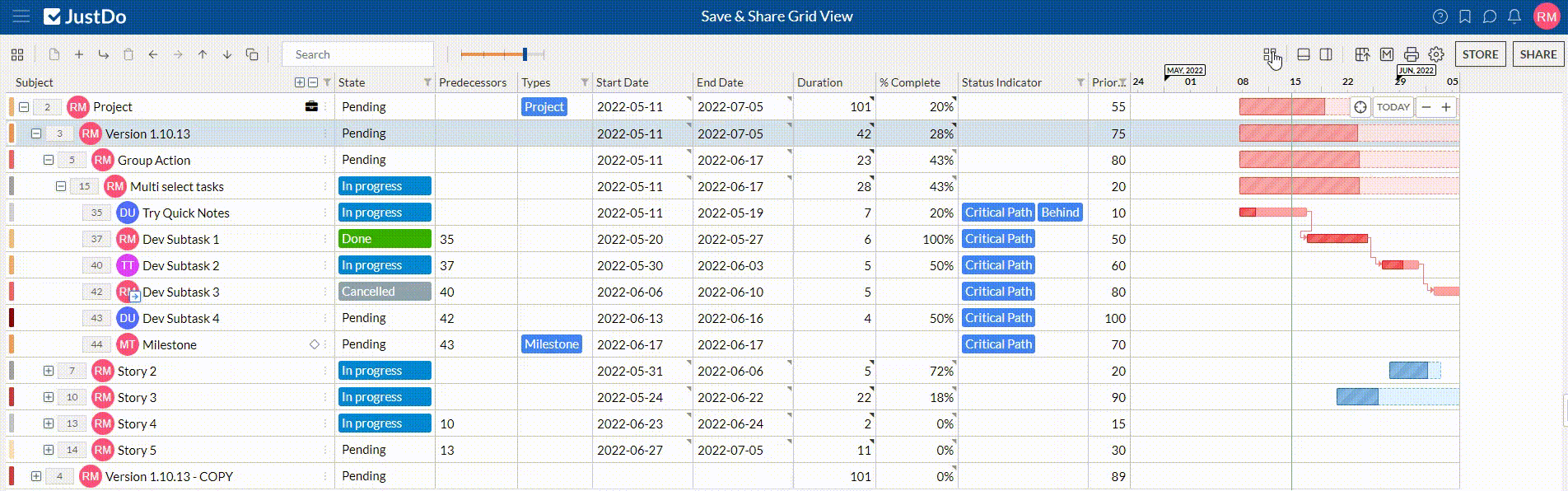Open the help question mark icon
The height and width of the screenshot is (491, 1568).
point(1440,16)
